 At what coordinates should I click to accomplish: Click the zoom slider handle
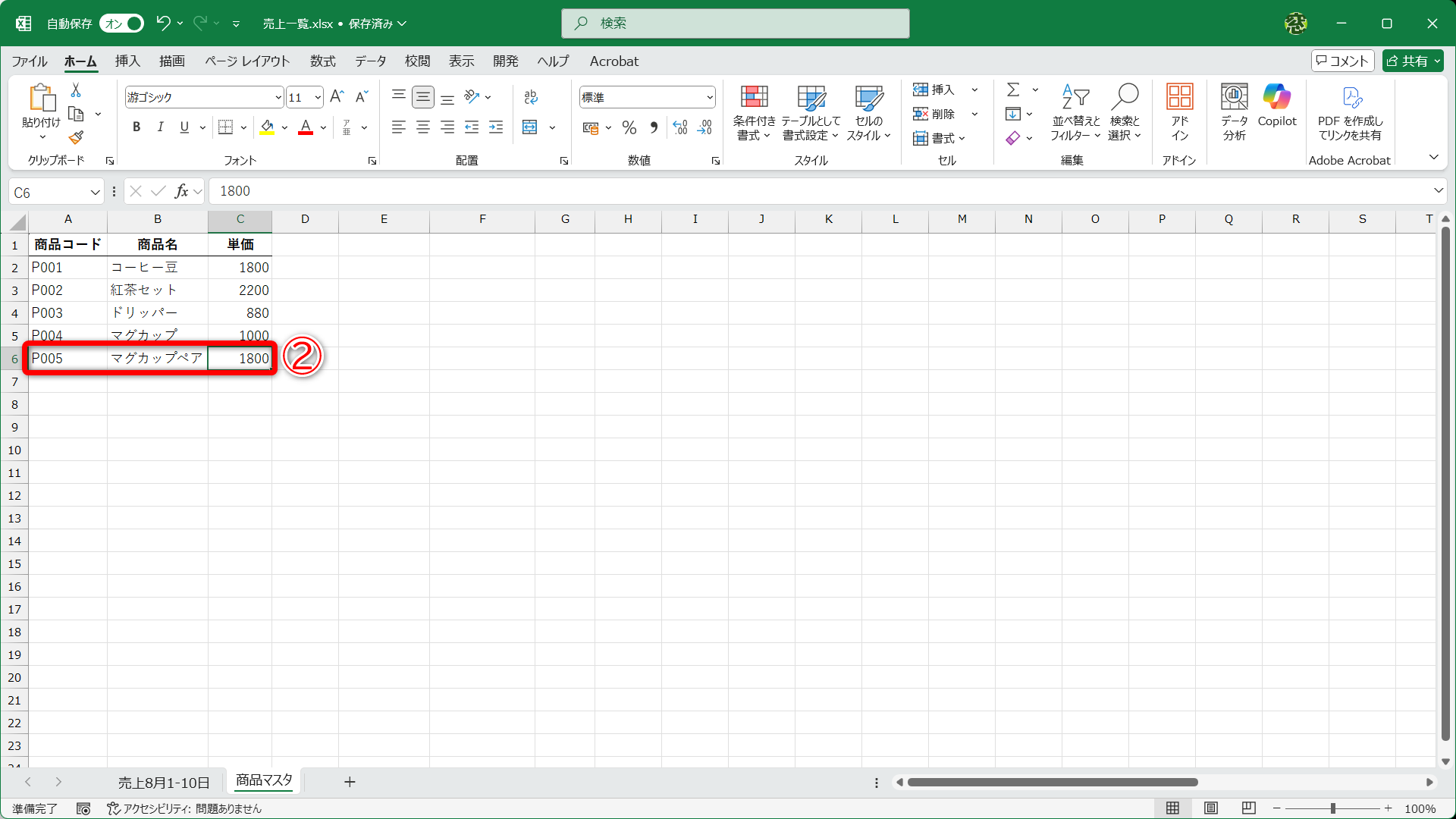(x=1332, y=808)
